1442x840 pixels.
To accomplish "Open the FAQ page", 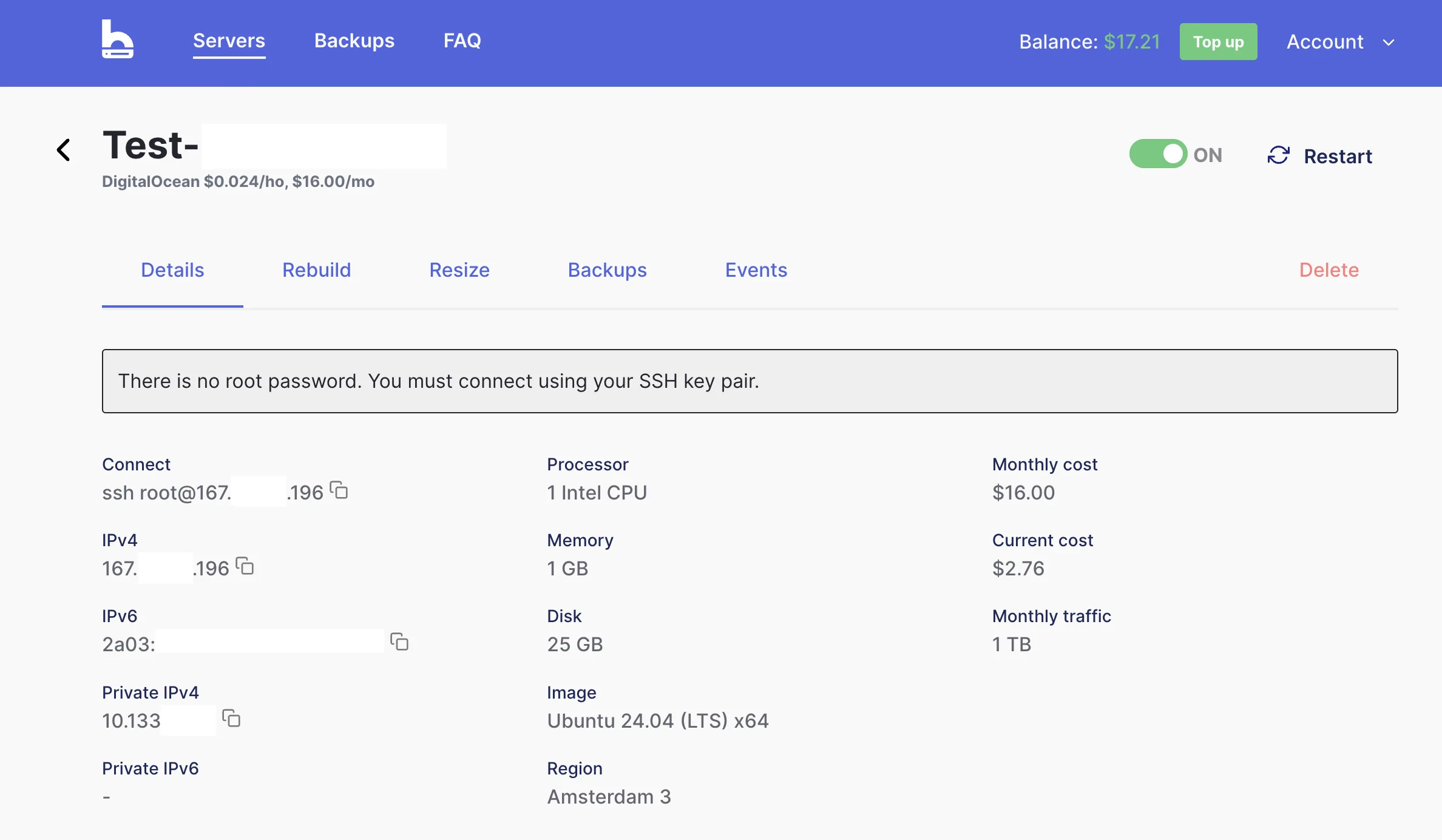I will [462, 41].
